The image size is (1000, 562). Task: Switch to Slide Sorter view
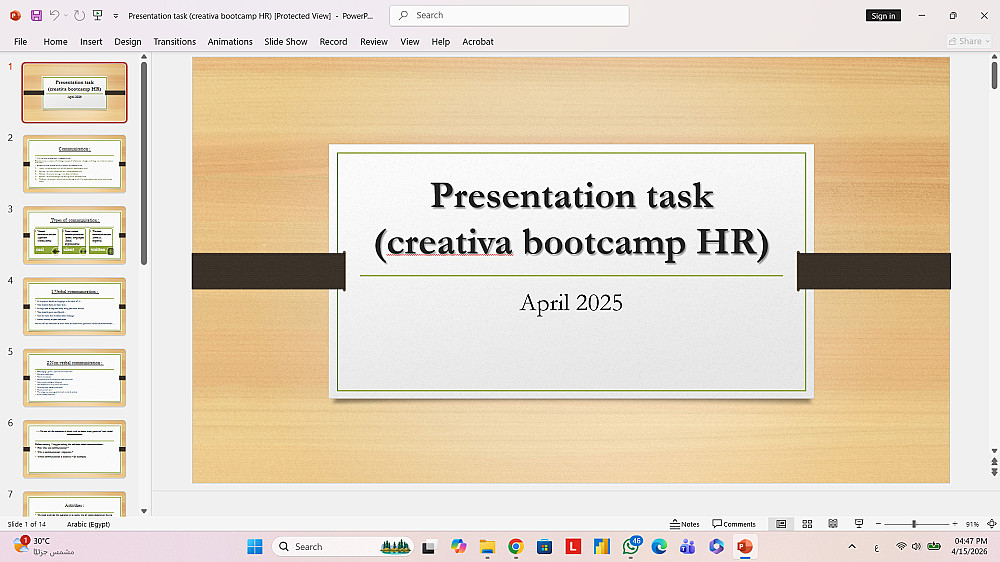pos(806,524)
